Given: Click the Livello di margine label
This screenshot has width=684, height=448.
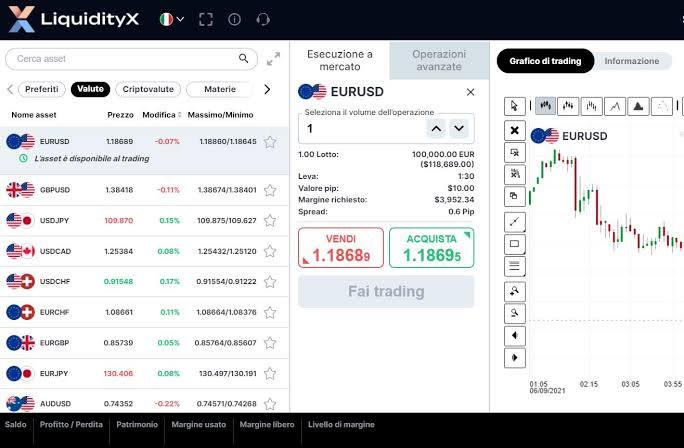Looking at the screenshot, I should click(341, 424).
